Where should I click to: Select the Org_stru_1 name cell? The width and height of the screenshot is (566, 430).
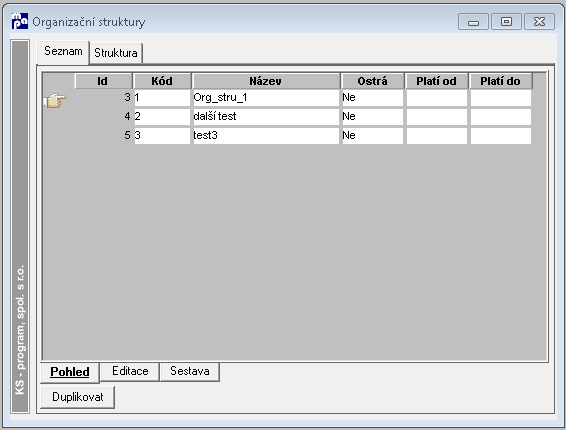pyautogui.click(x=266, y=98)
